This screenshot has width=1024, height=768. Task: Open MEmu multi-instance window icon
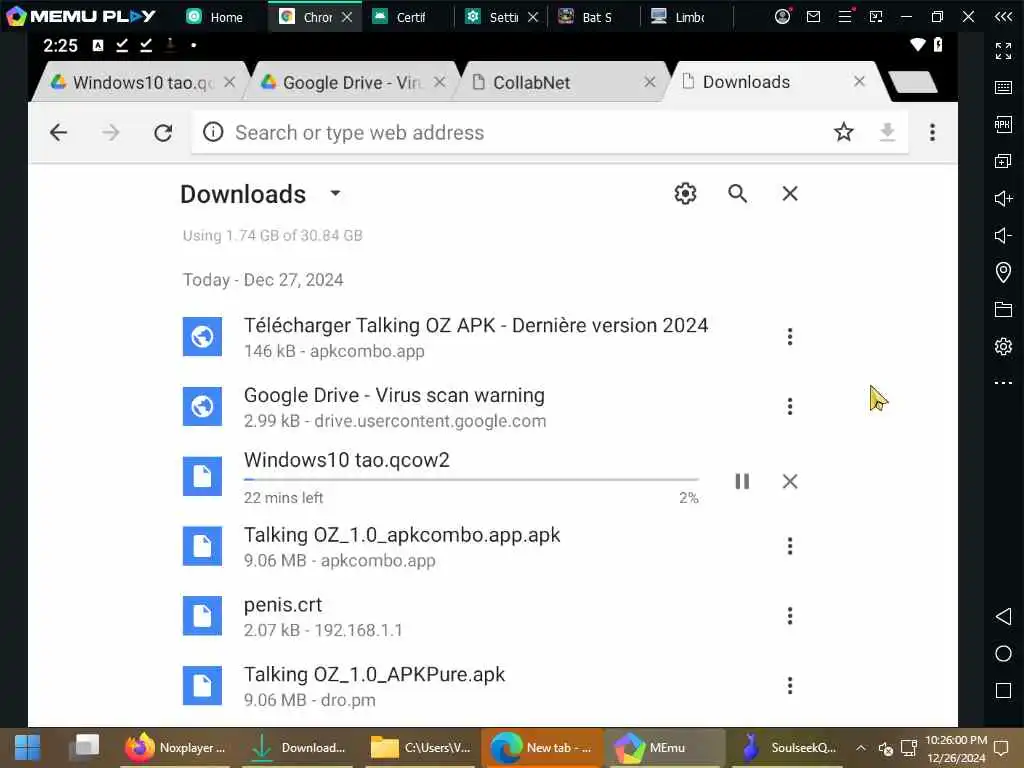tap(1003, 161)
